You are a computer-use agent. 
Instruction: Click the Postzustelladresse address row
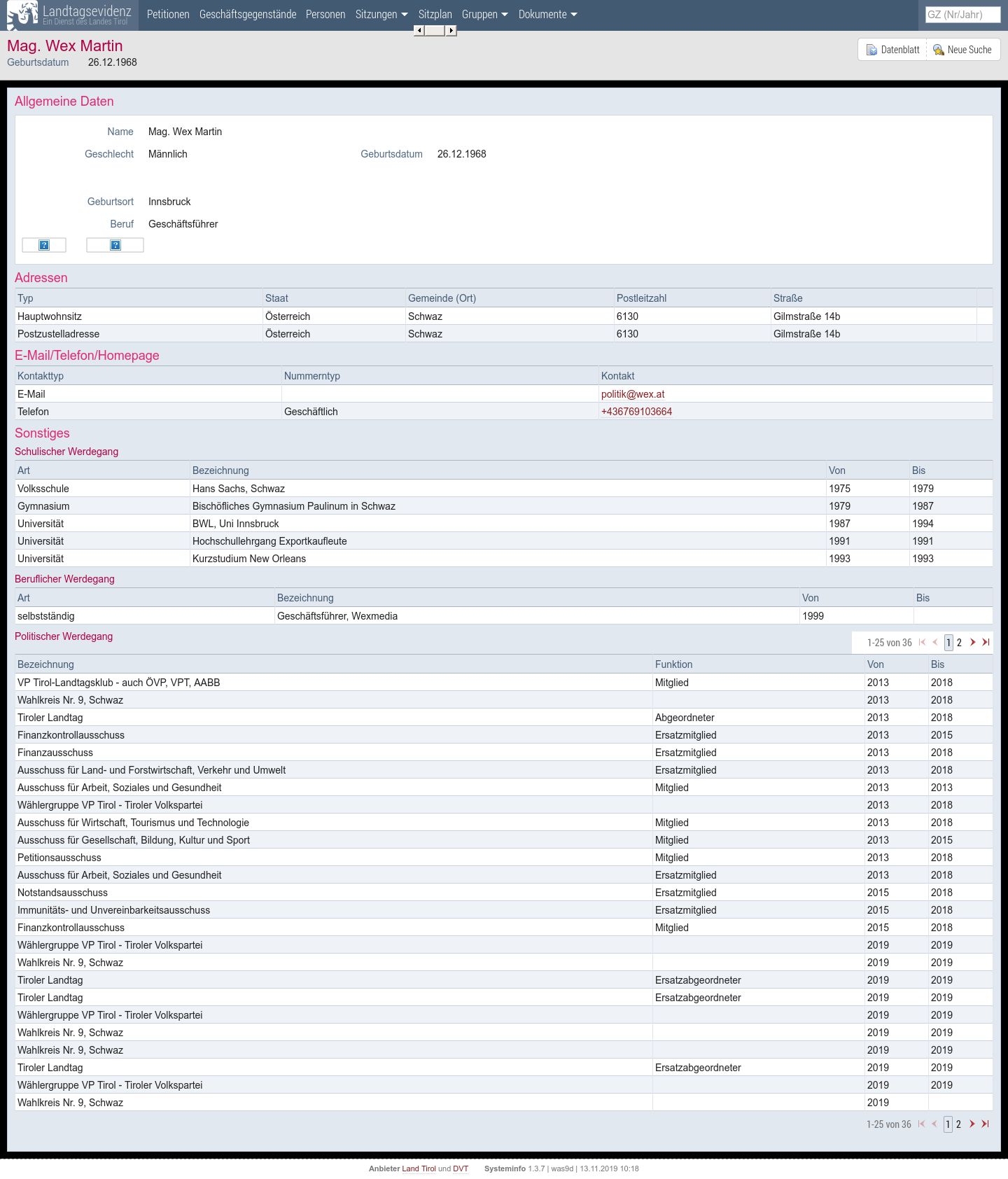pyautogui.click(x=503, y=334)
